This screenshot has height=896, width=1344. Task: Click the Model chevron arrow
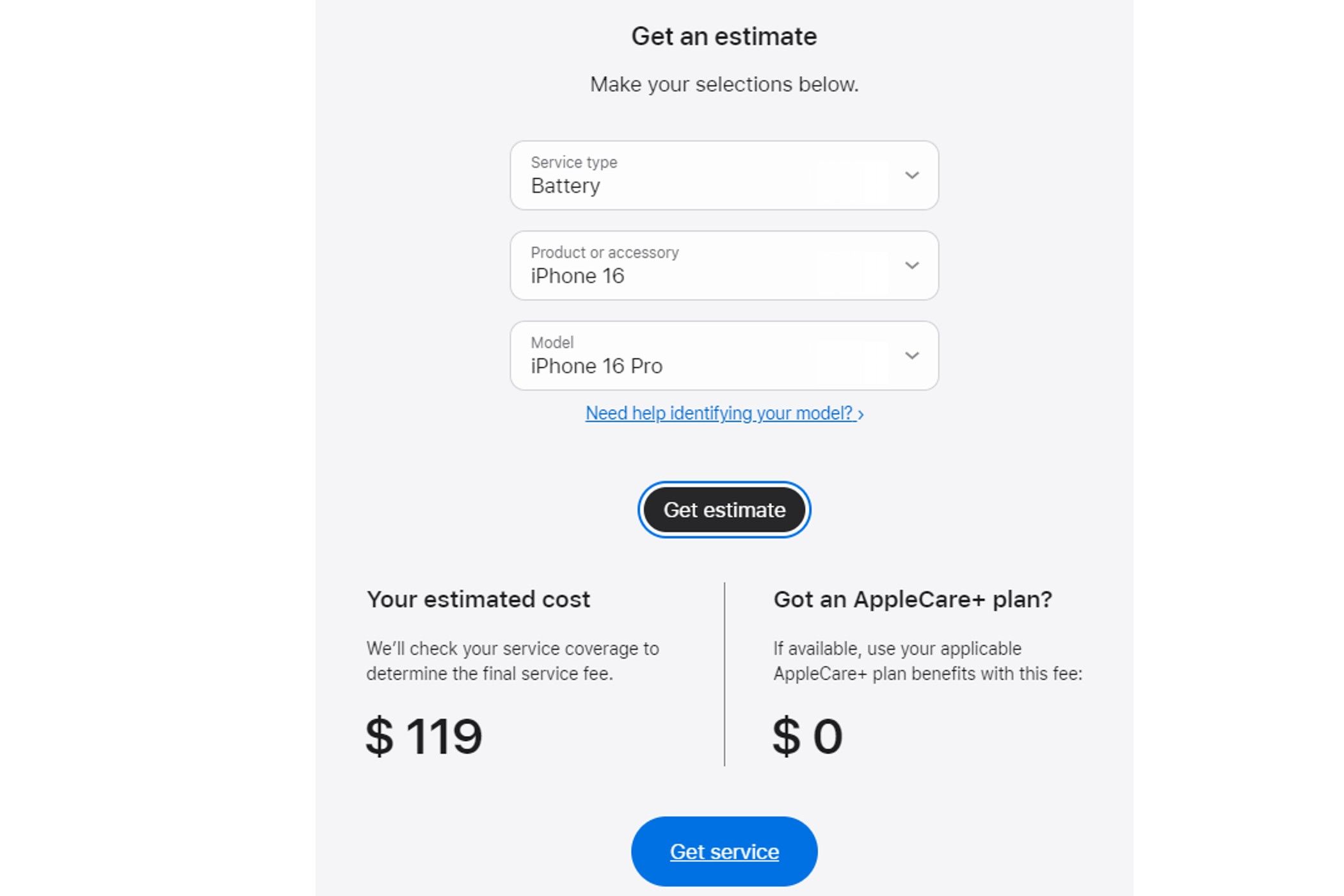(x=911, y=355)
